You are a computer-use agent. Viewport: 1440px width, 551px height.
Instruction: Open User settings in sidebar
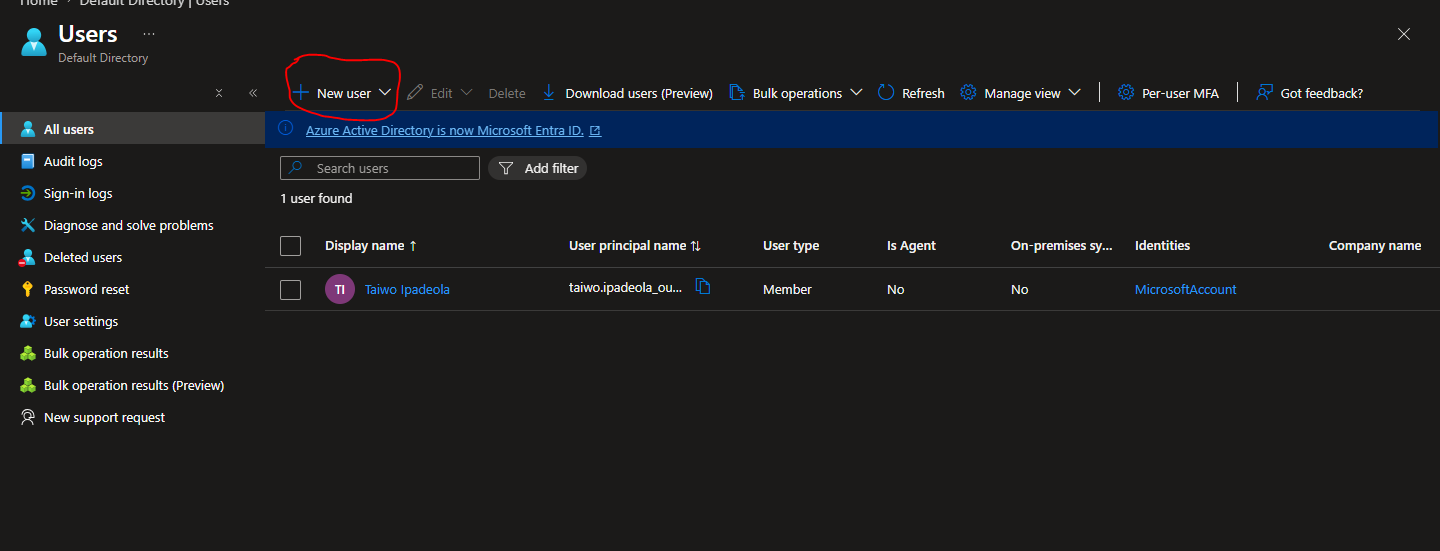click(x=132, y=321)
